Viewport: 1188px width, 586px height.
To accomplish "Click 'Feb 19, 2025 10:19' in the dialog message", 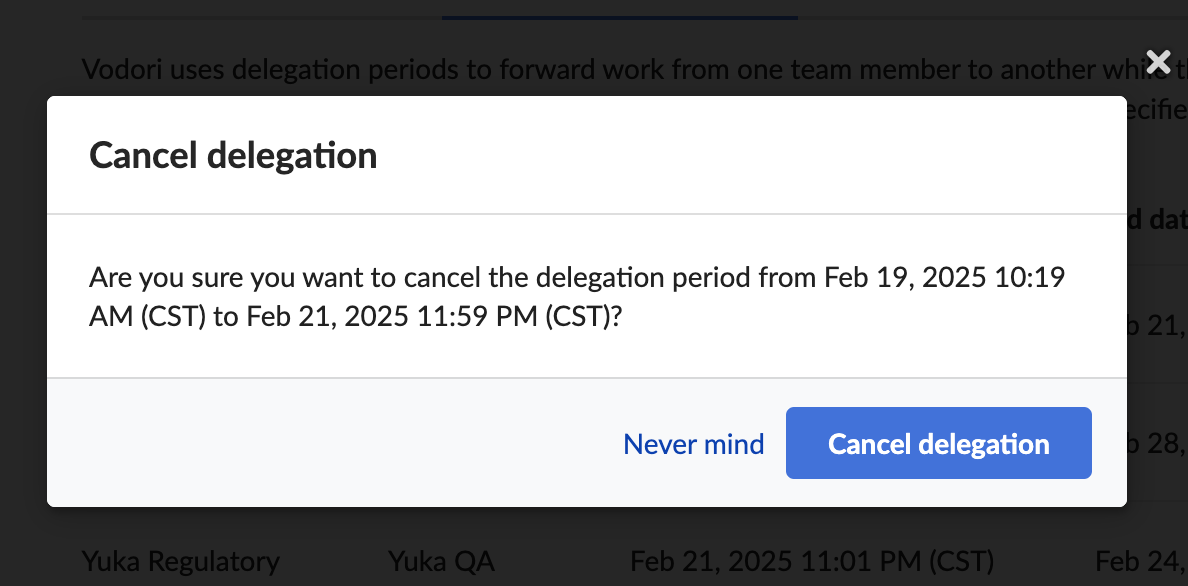I will tap(944, 277).
